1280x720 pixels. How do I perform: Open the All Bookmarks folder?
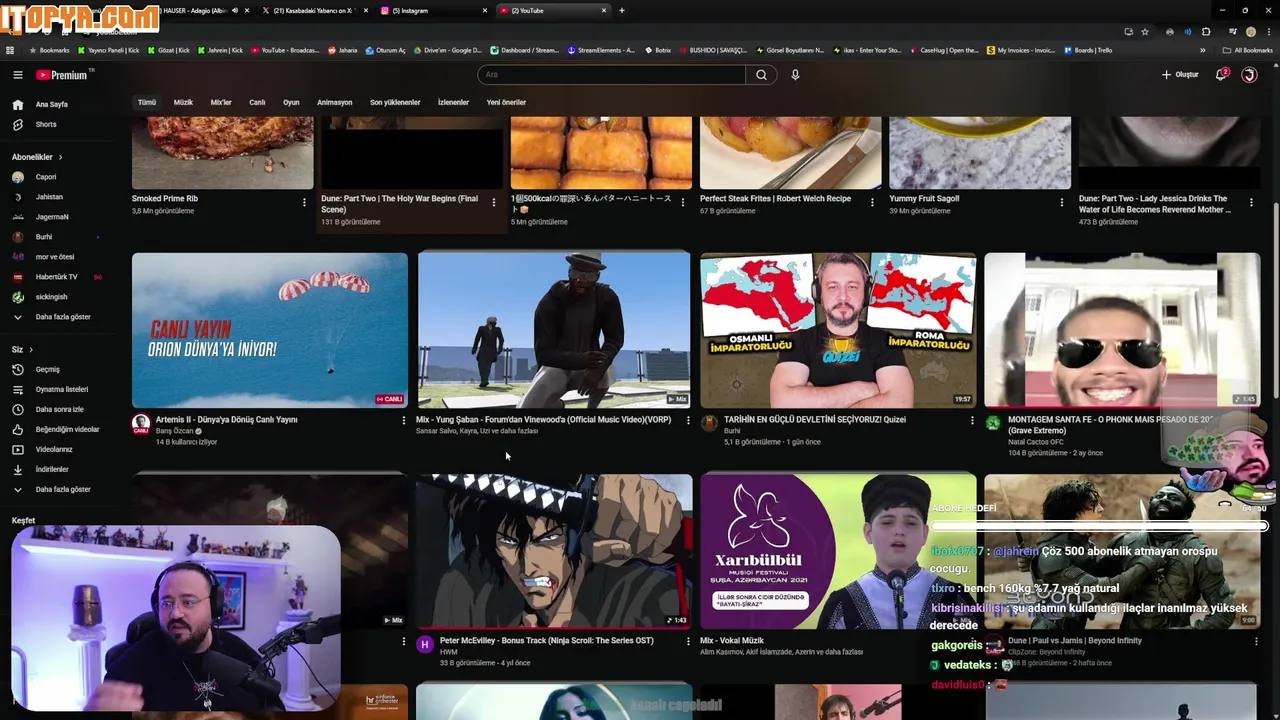[1247, 50]
